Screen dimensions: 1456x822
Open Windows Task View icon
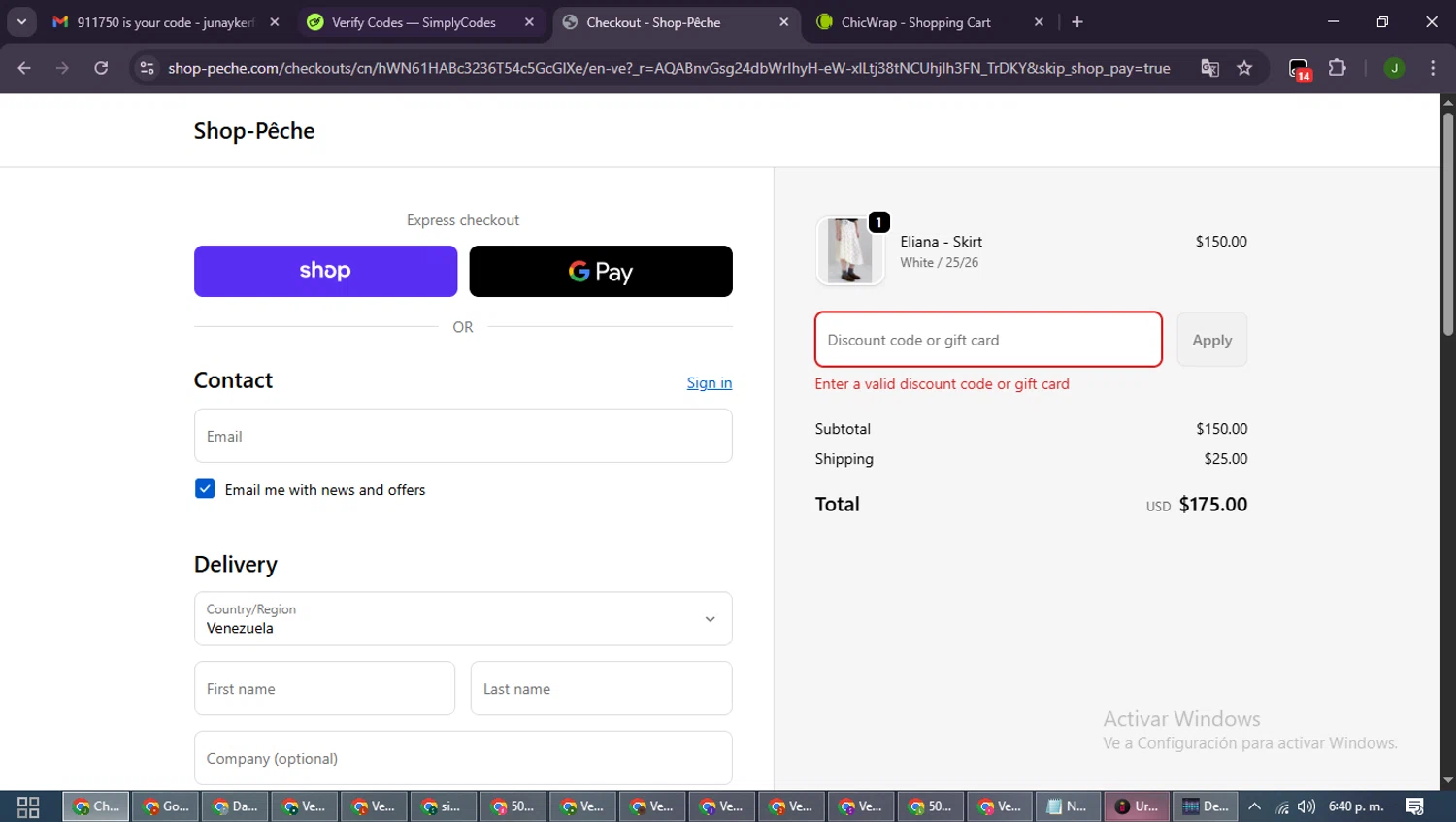(28, 806)
